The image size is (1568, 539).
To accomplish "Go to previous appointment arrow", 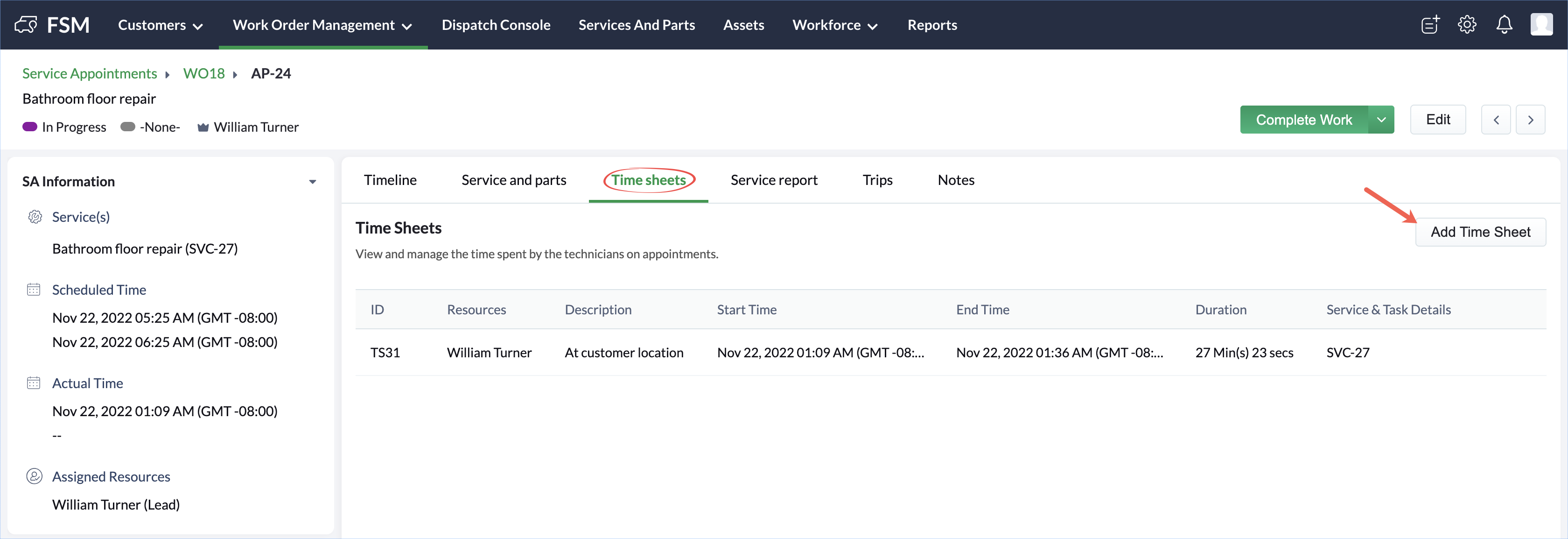I will (x=1496, y=120).
